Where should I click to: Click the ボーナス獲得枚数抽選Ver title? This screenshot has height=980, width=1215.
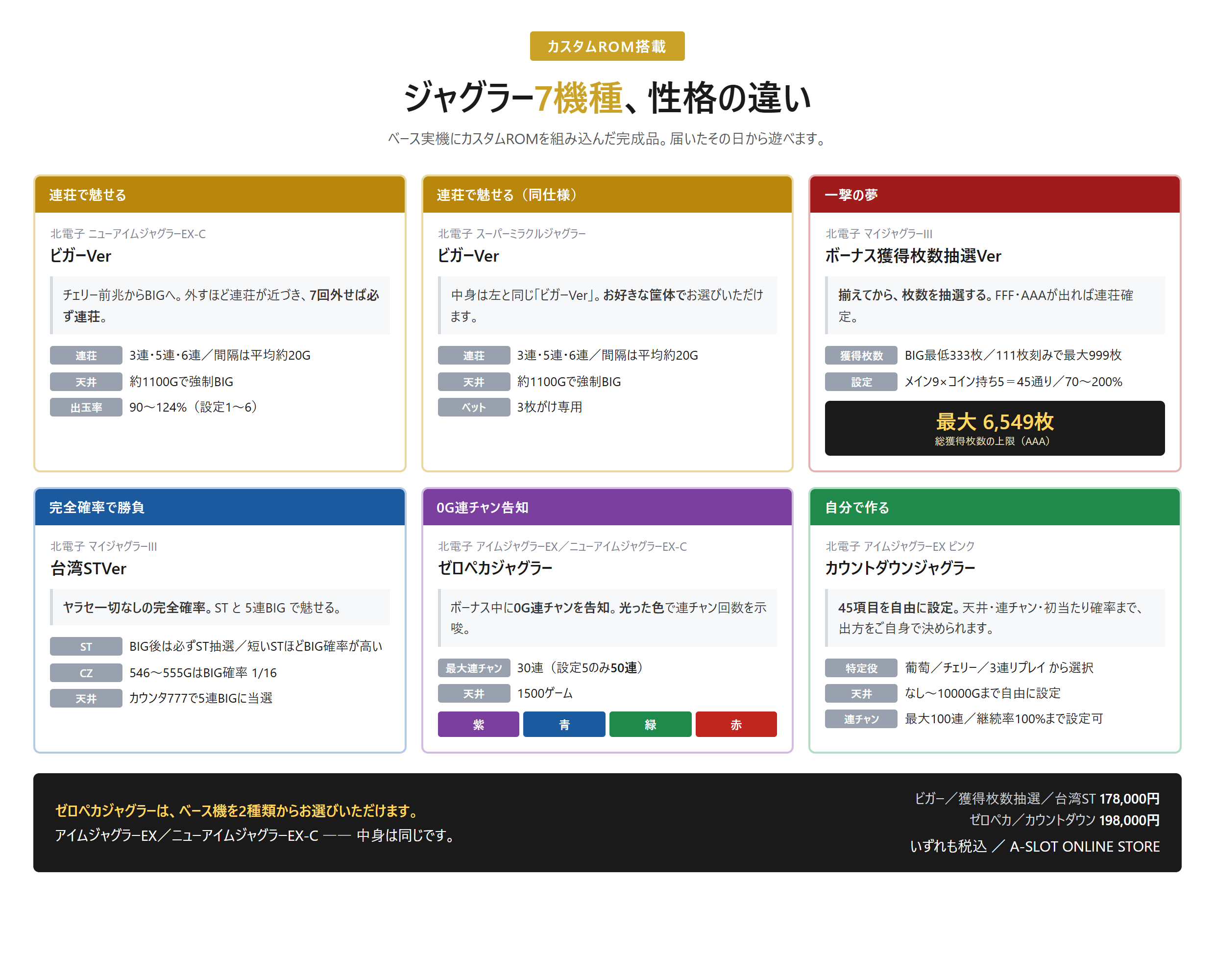point(913,256)
